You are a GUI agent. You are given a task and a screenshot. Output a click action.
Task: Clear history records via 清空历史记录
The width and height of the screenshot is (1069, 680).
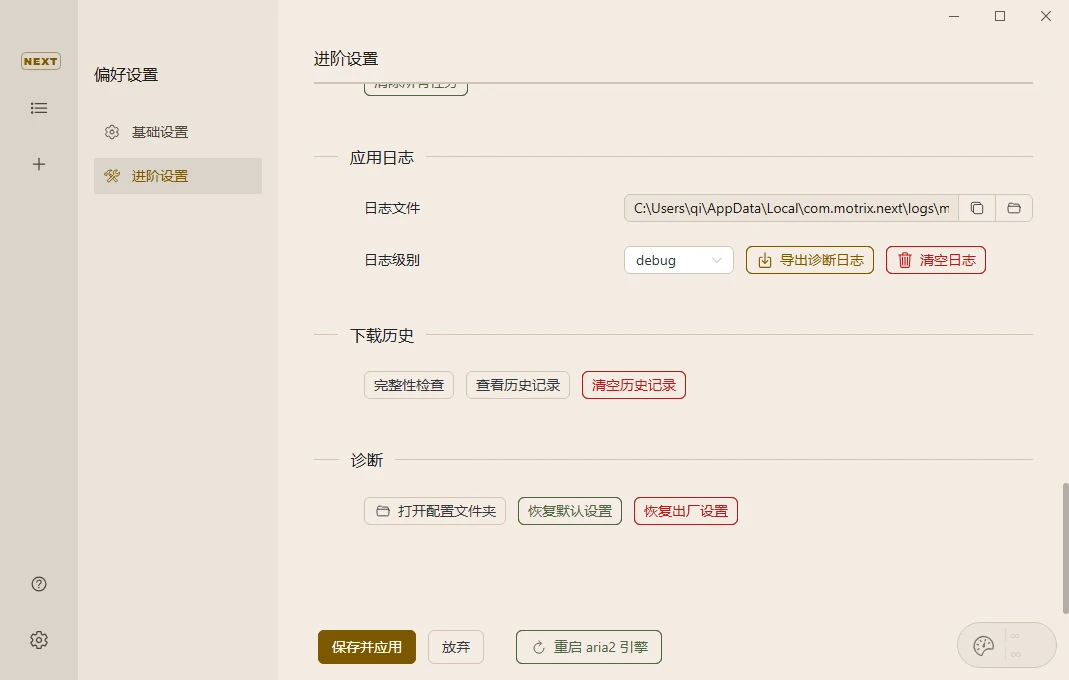[633, 385]
